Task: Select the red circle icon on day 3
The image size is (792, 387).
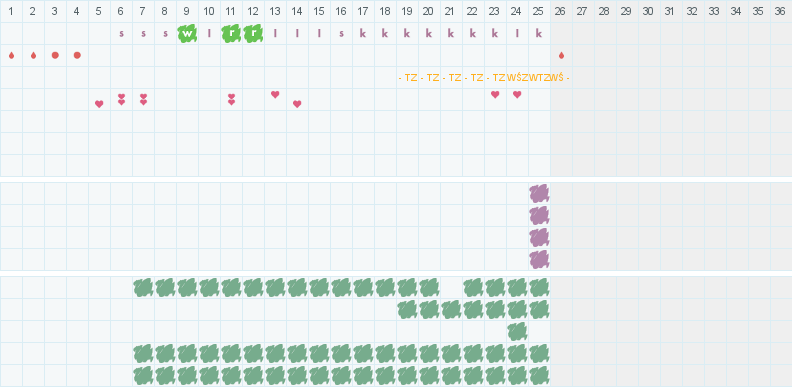Action: 55,56
